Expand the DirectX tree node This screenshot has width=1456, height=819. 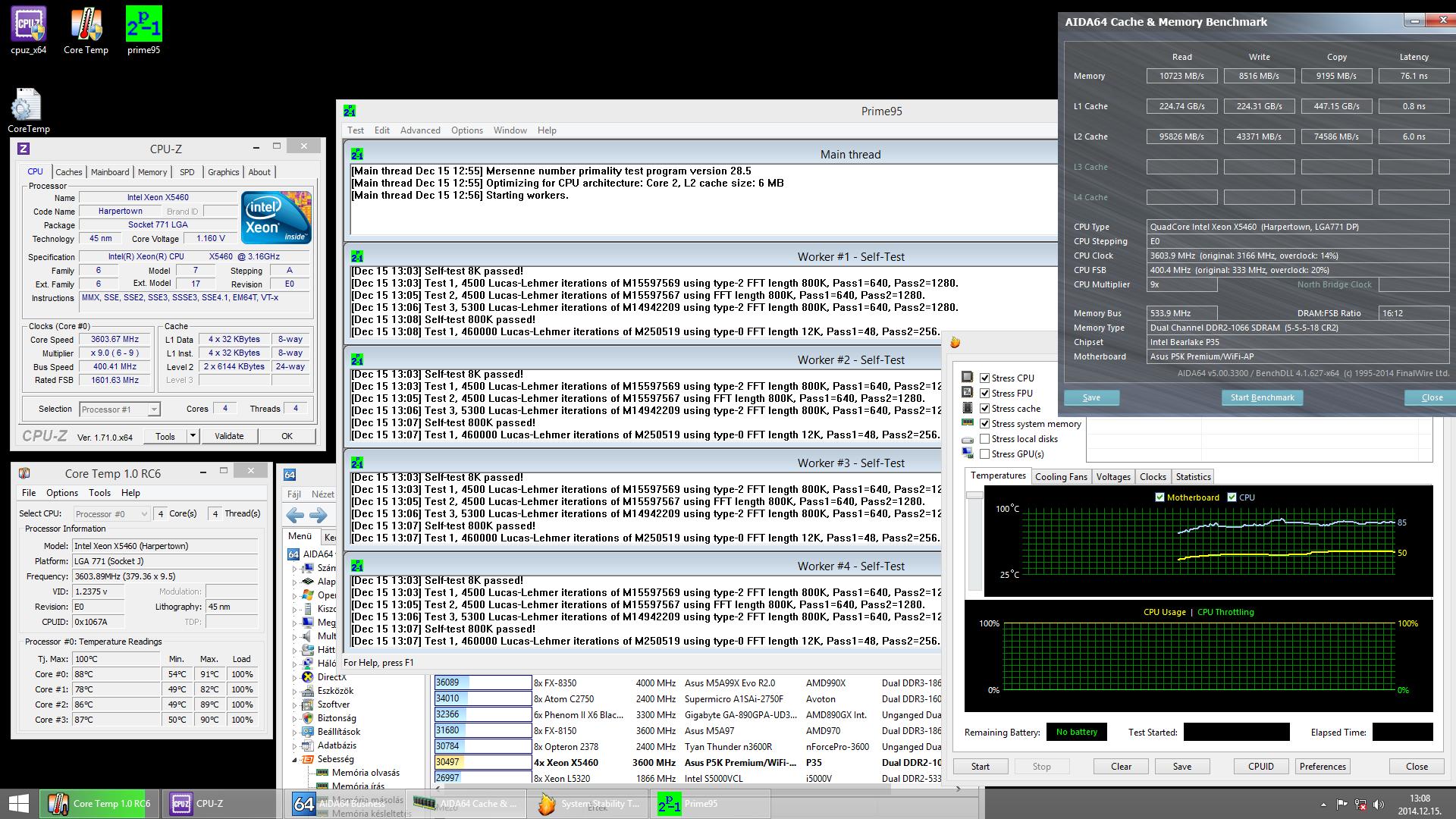[x=295, y=677]
